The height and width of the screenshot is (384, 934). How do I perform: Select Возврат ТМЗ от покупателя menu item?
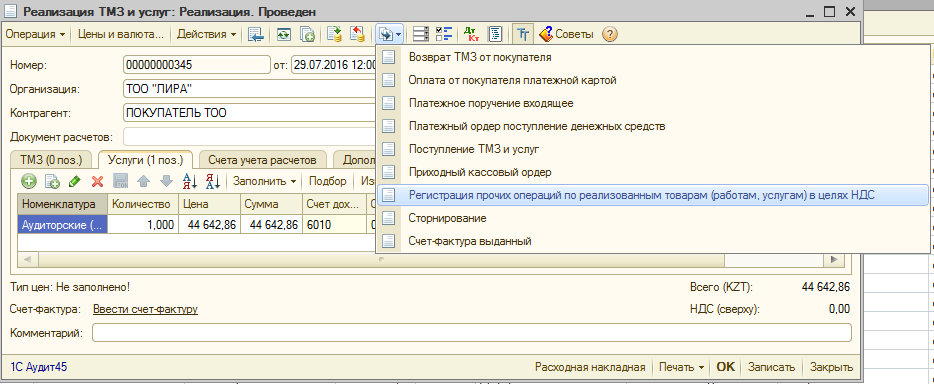point(653,57)
